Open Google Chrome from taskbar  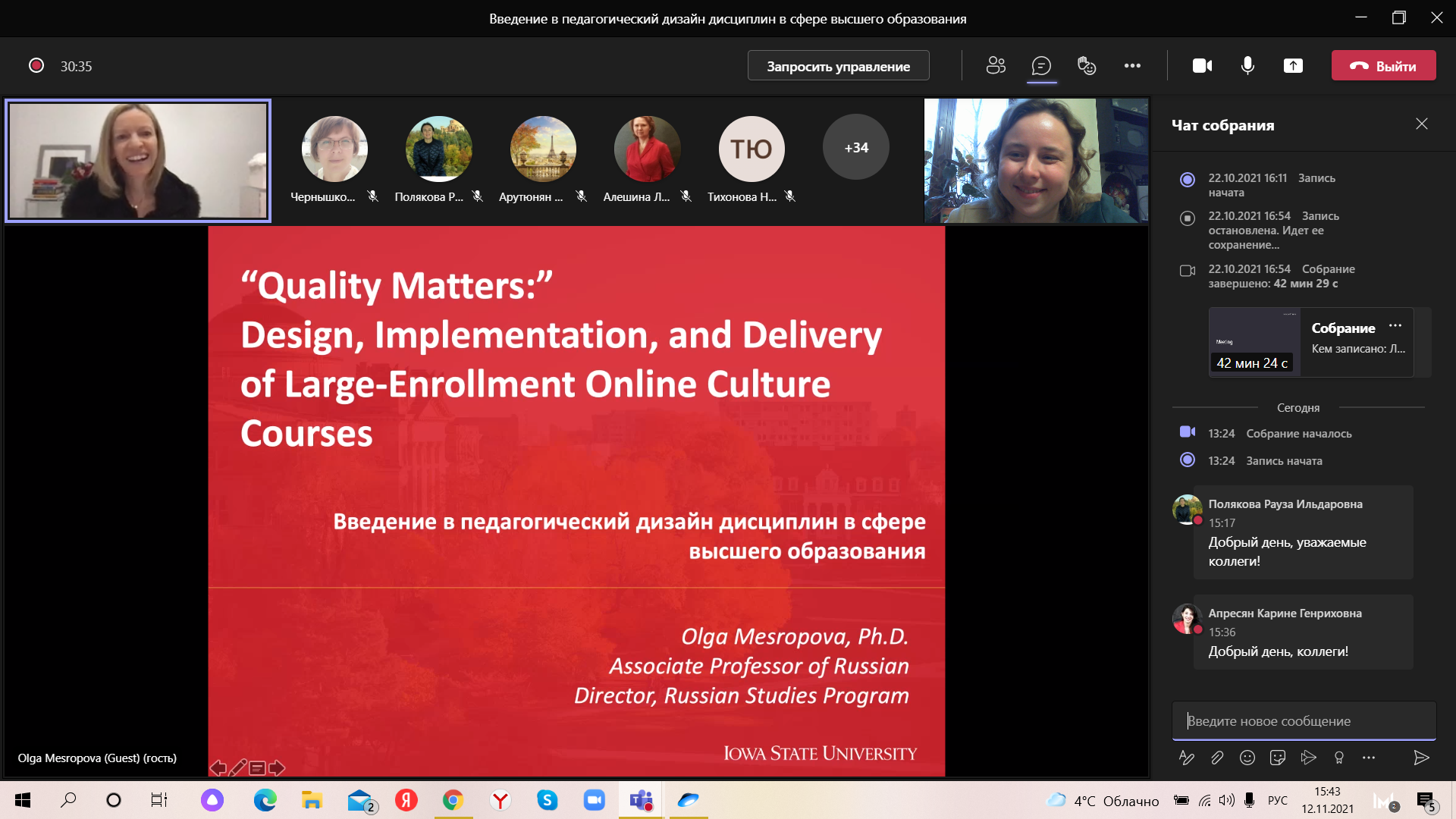[453, 800]
